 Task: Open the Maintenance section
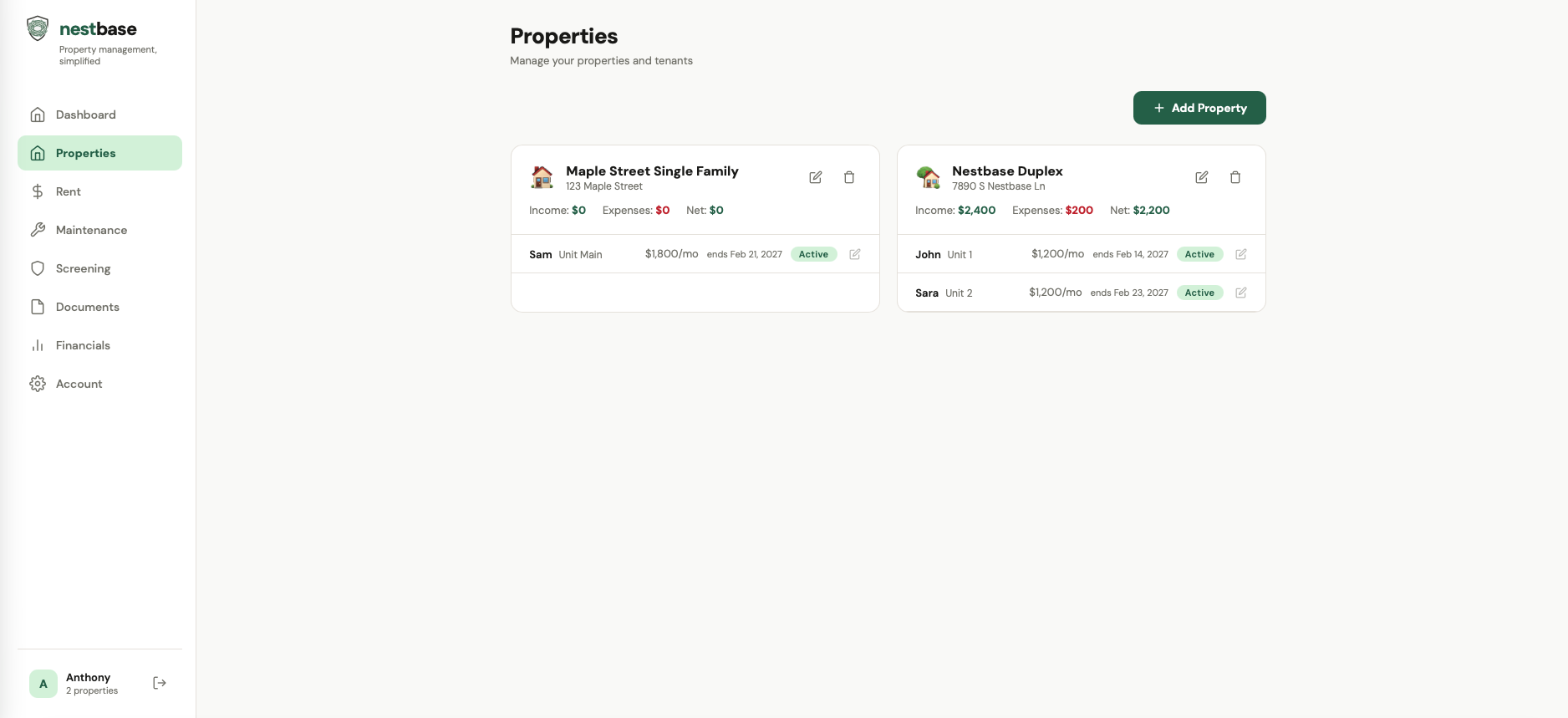[91, 230]
